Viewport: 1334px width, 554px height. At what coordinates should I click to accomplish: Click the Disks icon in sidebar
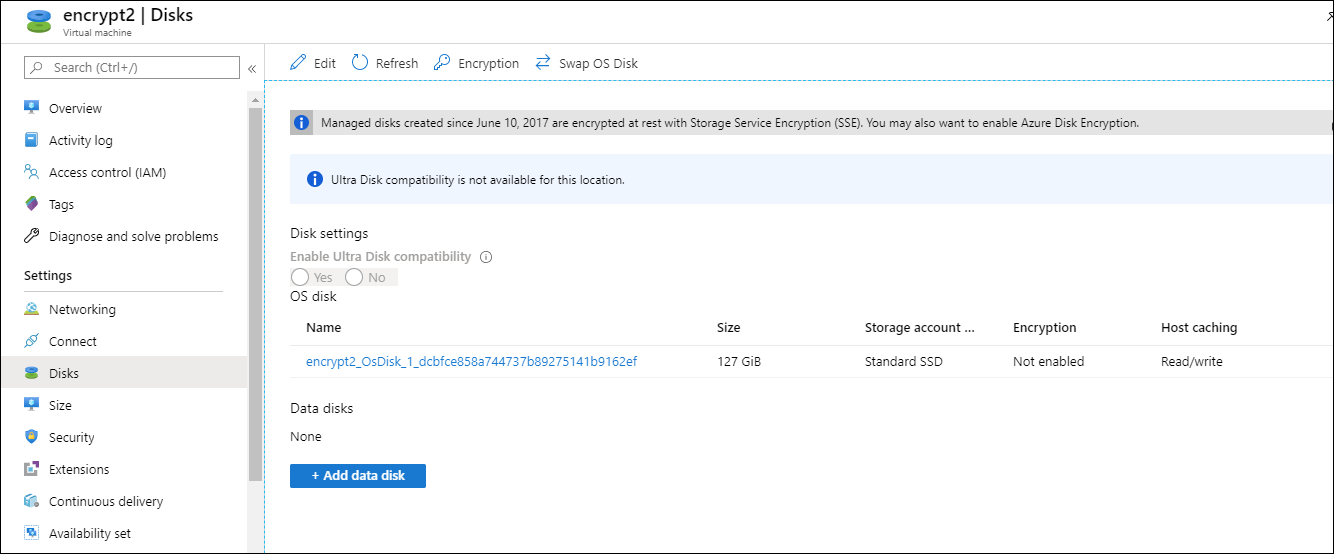[x=31, y=373]
